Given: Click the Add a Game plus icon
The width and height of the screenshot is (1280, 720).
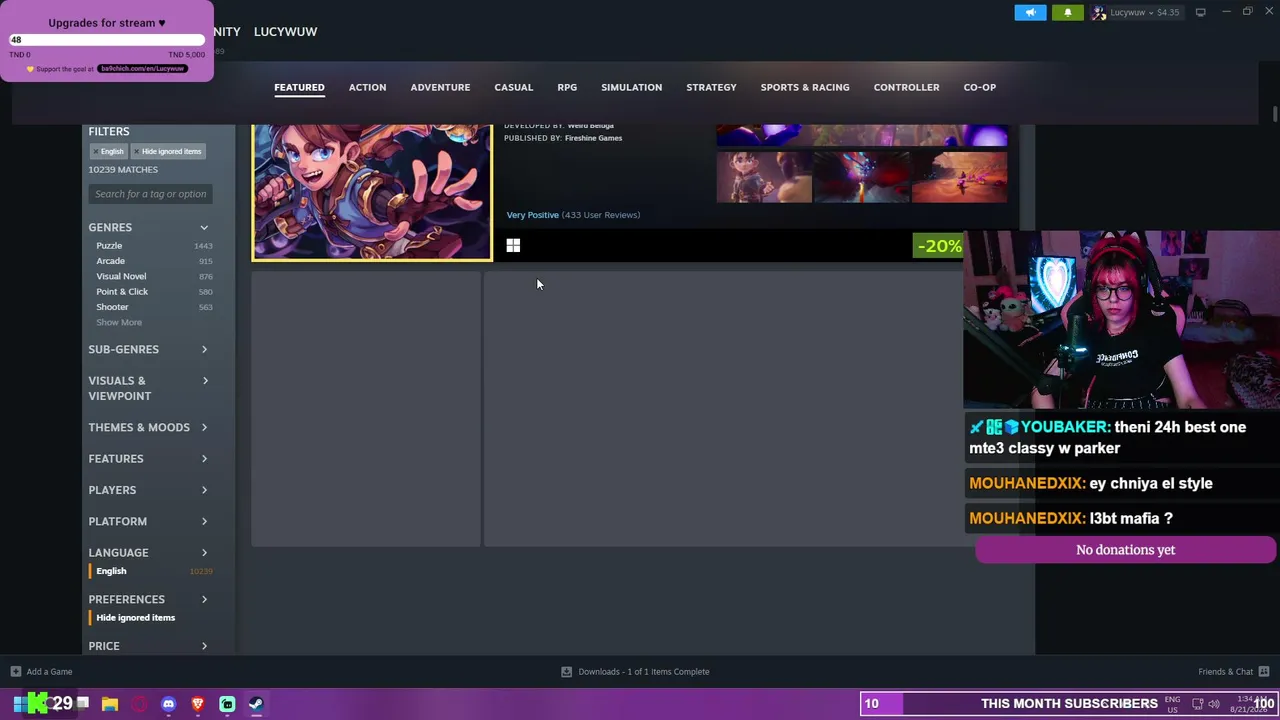Looking at the screenshot, I should pyautogui.click(x=16, y=672).
